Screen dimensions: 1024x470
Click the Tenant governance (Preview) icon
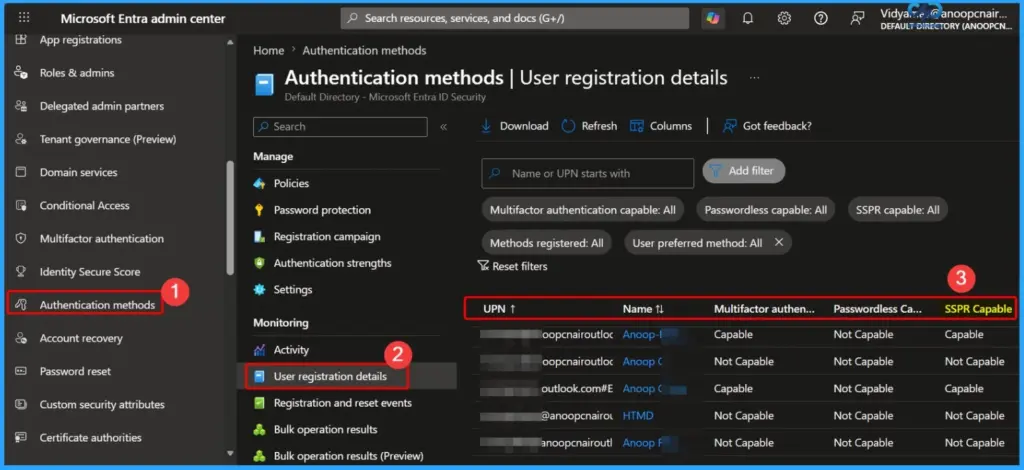[21, 139]
